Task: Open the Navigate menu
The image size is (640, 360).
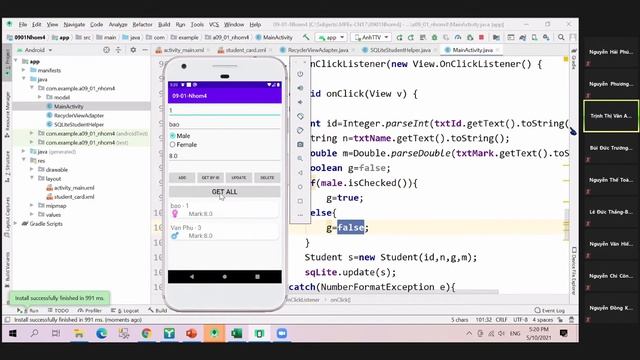Action: [x=74, y=24]
